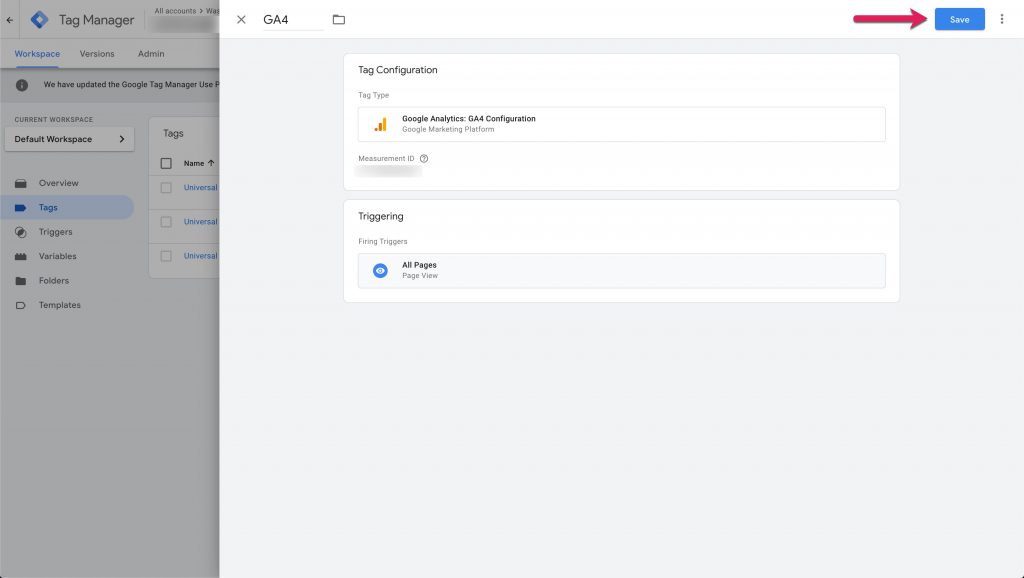Click the Tag Manager logo
Viewport: 1024px width, 578px height.
click(40, 19)
